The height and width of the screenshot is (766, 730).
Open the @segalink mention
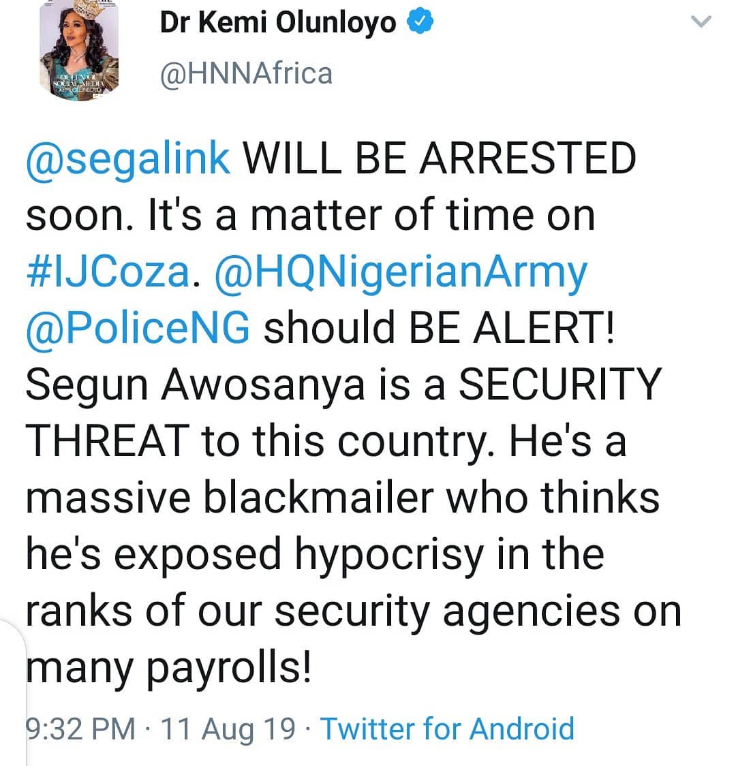point(127,160)
